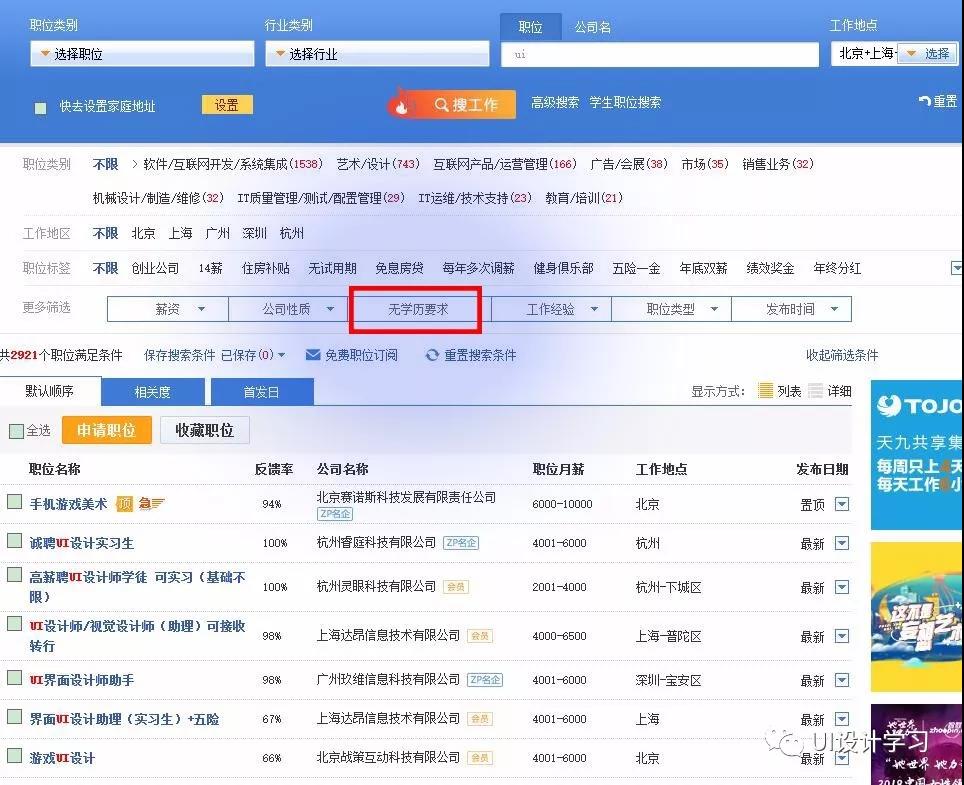Select the list view display icon

click(765, 391)
